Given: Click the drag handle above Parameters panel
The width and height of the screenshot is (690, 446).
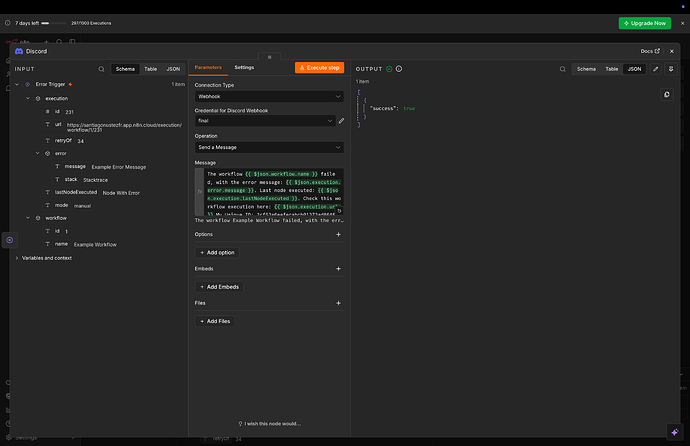Looking at the screenshot, I should 269,57.
